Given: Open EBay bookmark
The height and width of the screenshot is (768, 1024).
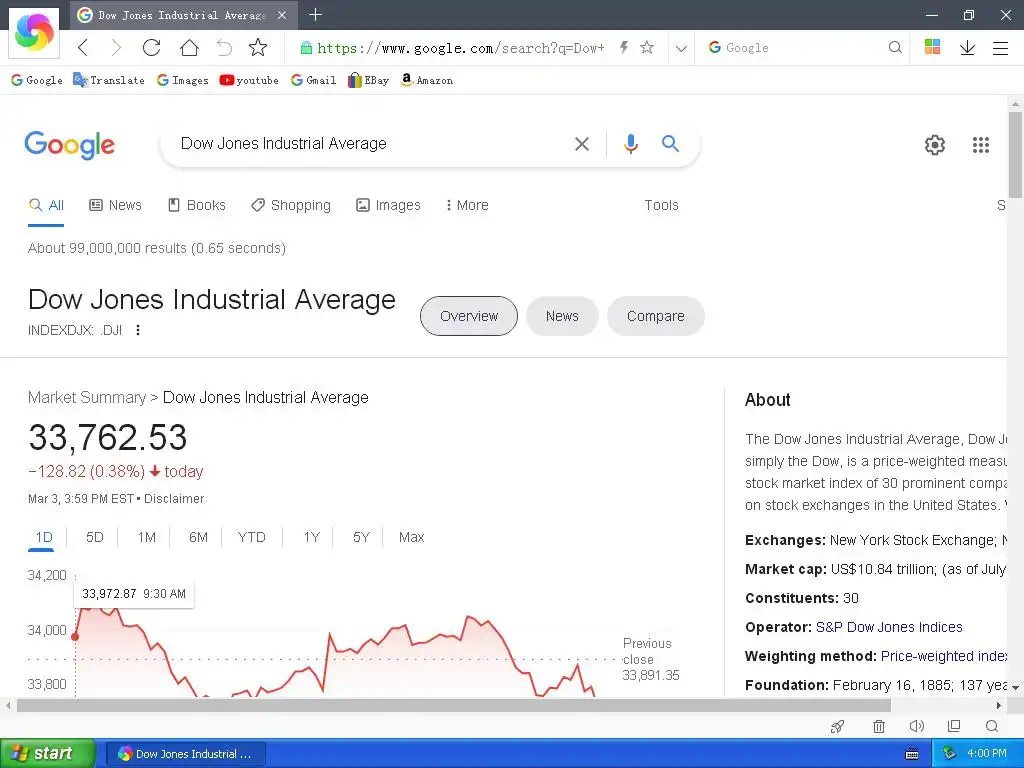Looking at the screenshot, I should 368,80.
